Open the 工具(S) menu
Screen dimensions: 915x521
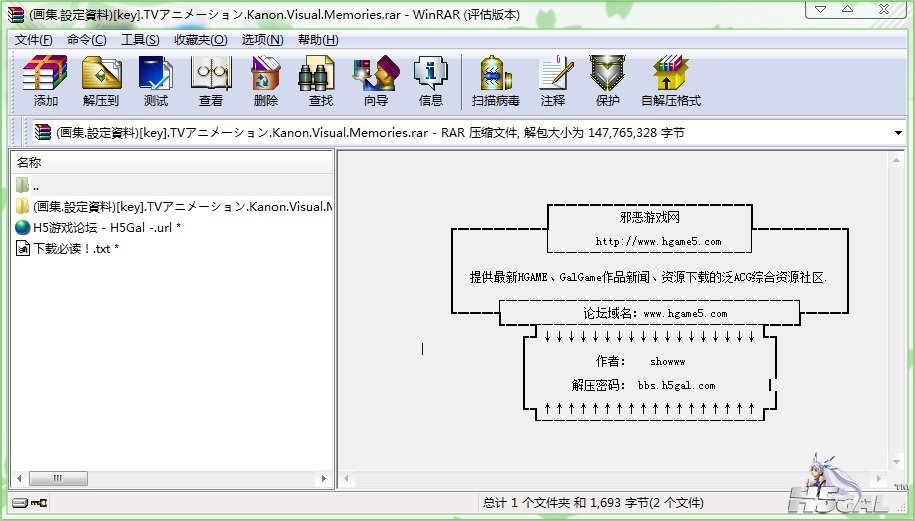coord(140,40)
